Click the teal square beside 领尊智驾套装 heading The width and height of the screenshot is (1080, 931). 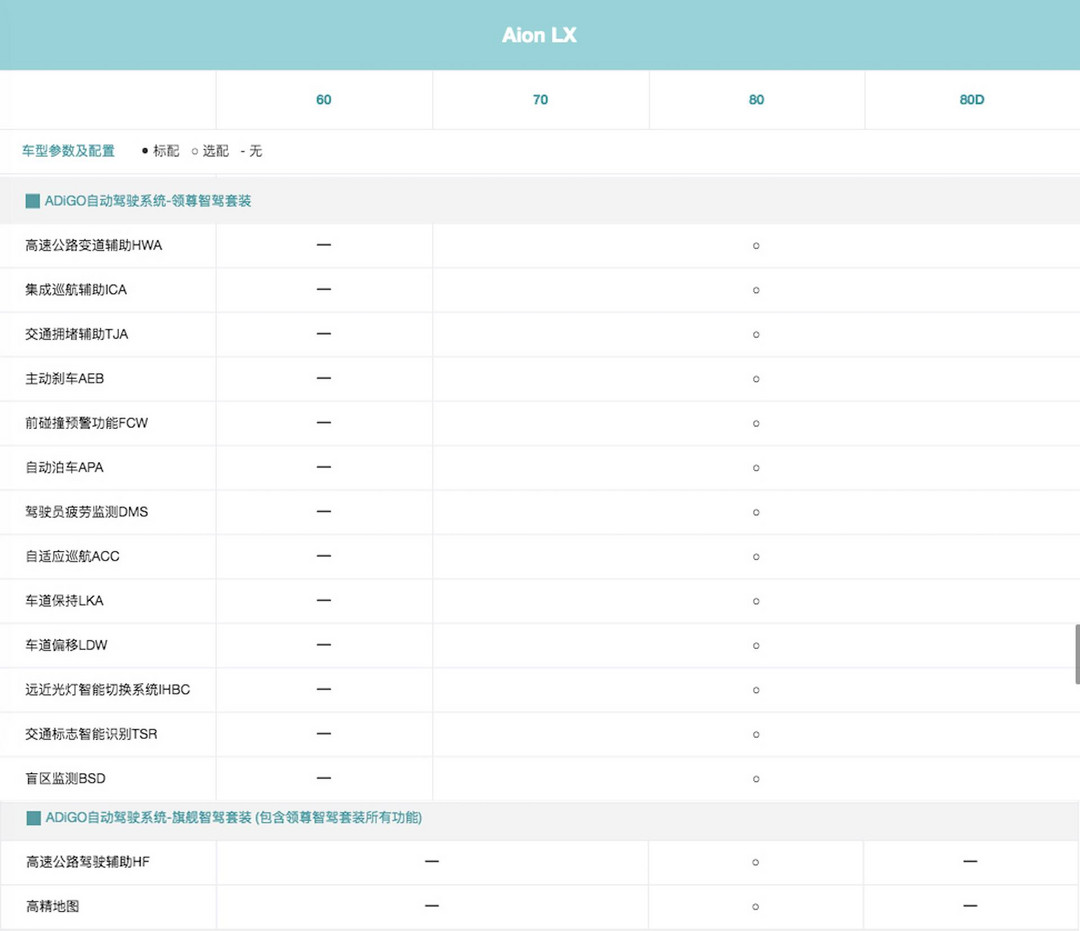click(x=32, y=201)
